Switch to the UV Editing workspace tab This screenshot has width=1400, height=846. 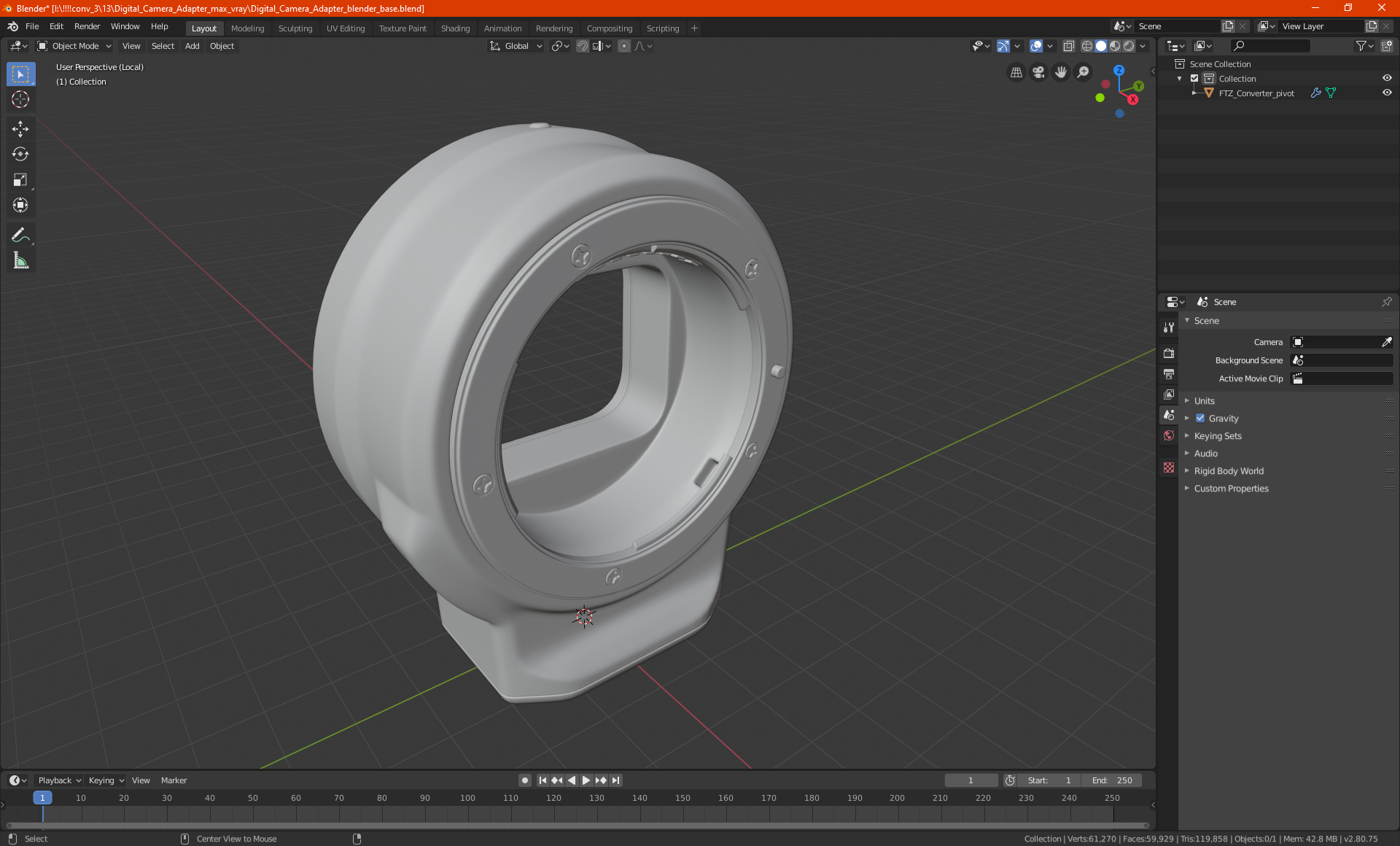[x=346, y=28]
